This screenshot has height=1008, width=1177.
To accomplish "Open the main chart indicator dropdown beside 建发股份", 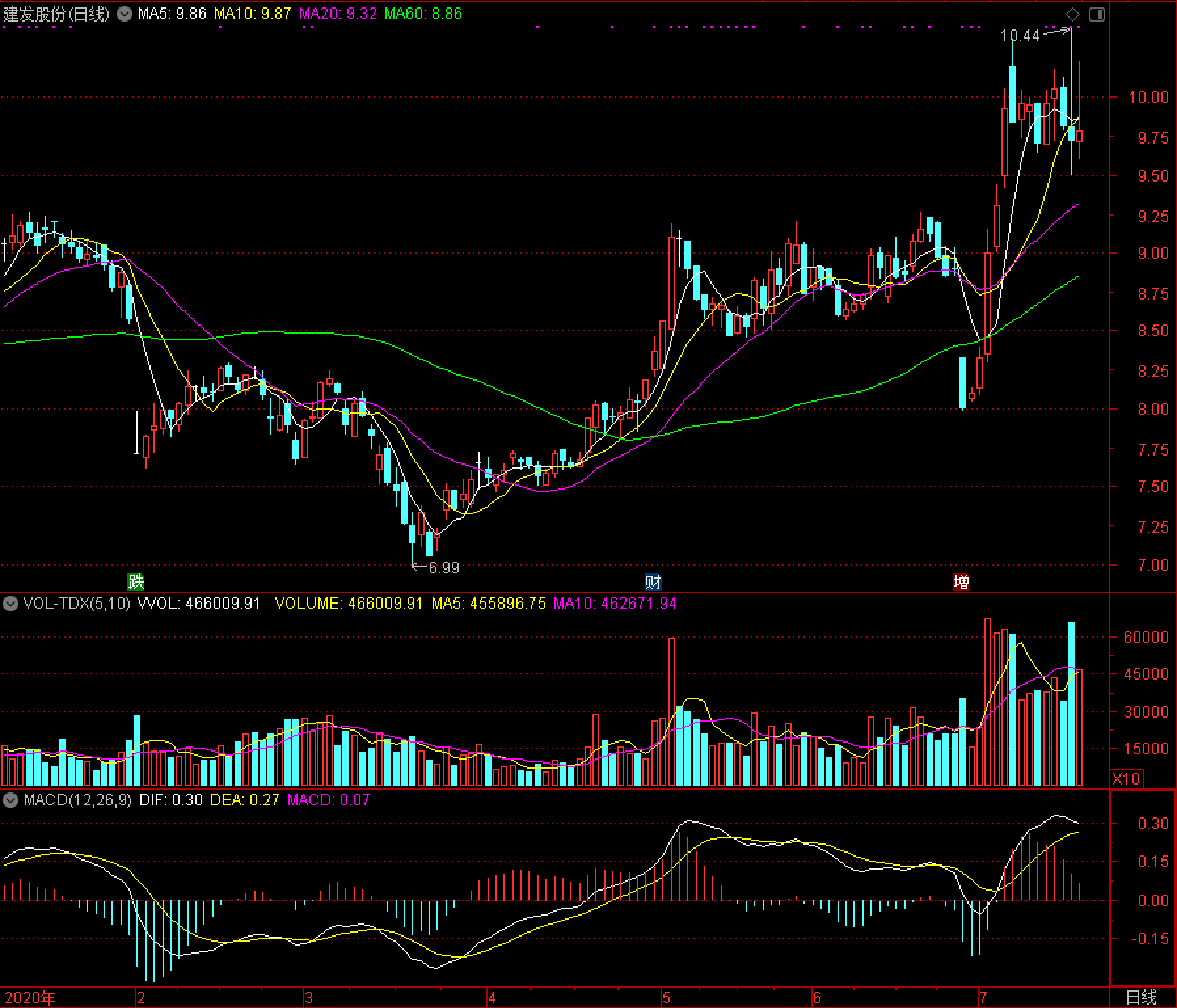I will tap(125, 14).
